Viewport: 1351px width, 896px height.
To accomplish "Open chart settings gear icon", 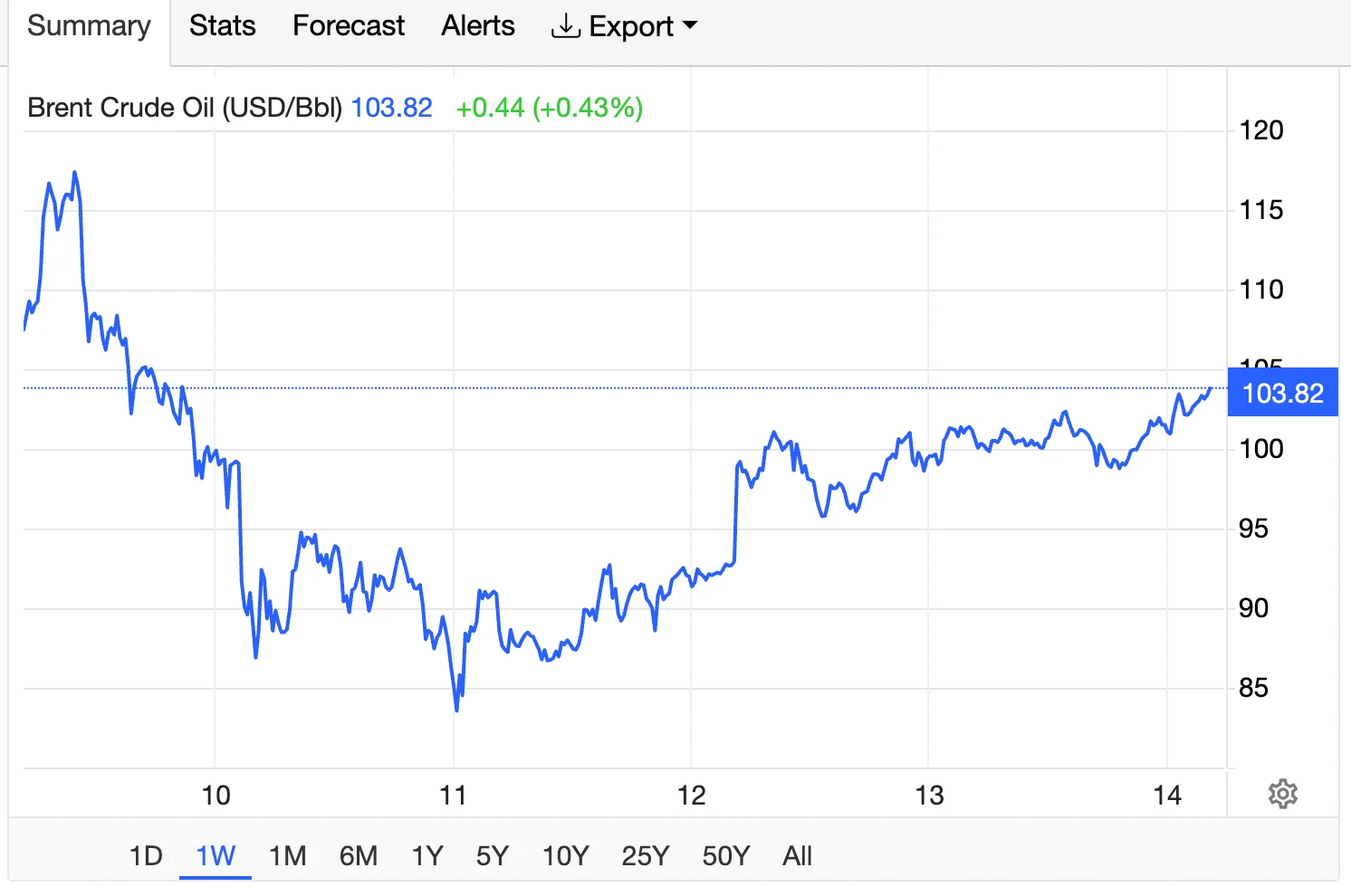I will 1282,795.
